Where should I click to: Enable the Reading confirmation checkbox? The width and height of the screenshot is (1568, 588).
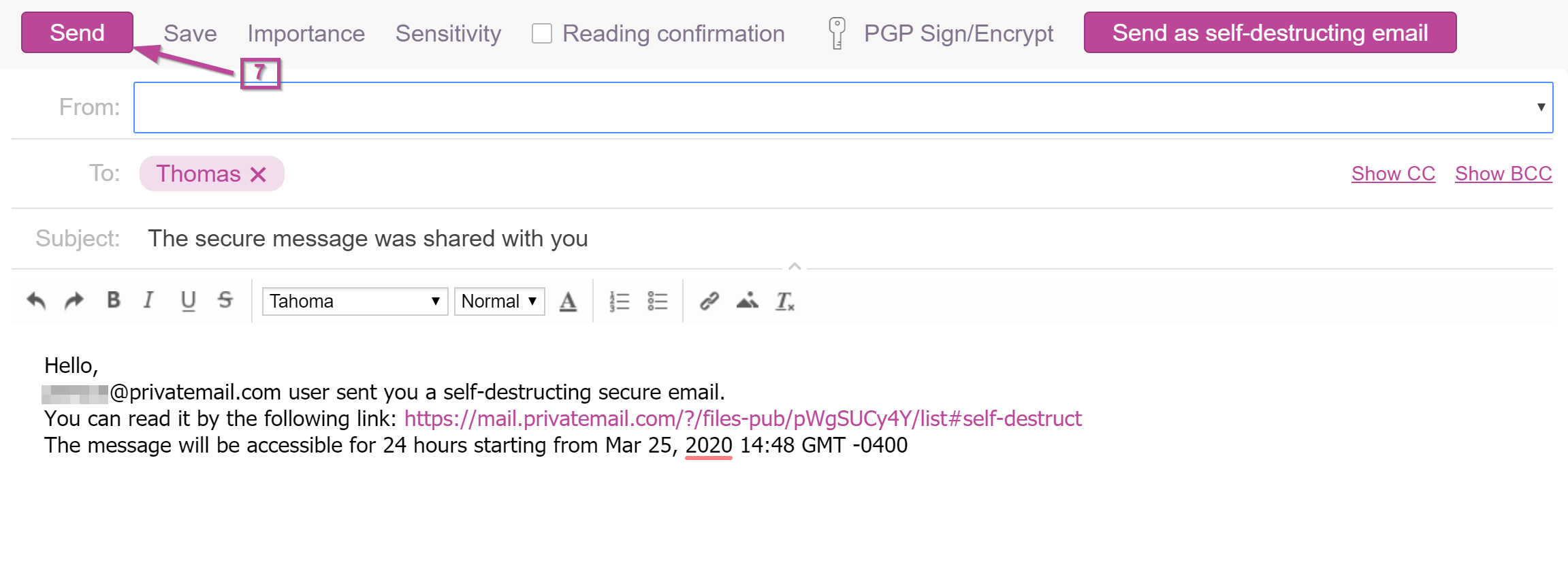coord(542,33)
